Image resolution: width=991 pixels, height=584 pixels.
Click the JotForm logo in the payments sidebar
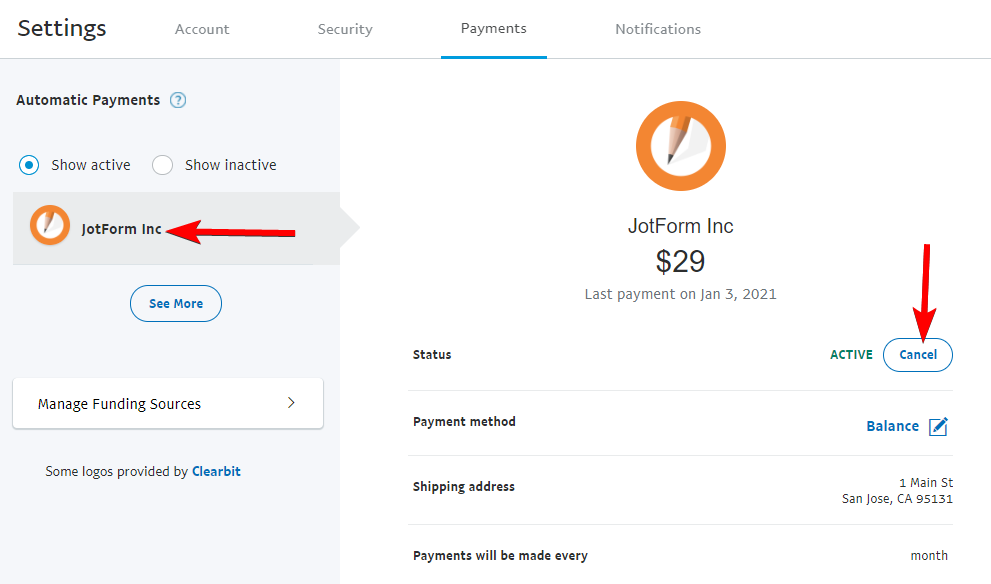click(50, 228)
